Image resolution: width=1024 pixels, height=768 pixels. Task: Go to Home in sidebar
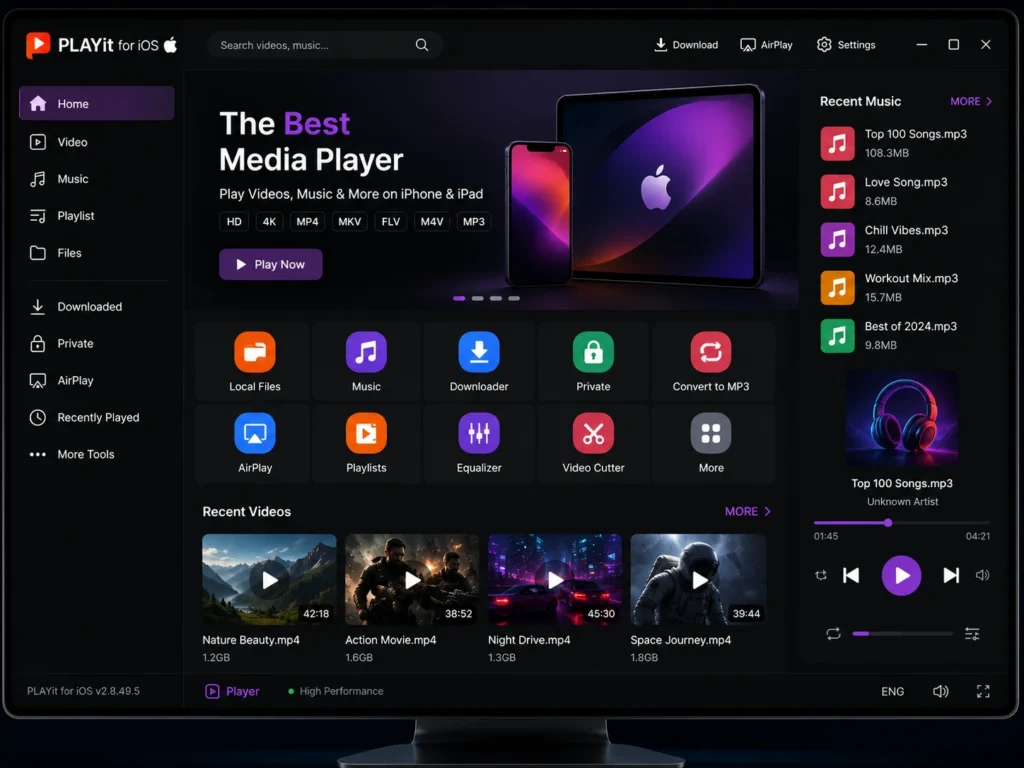pyautogui.click(x=96, y=103)
